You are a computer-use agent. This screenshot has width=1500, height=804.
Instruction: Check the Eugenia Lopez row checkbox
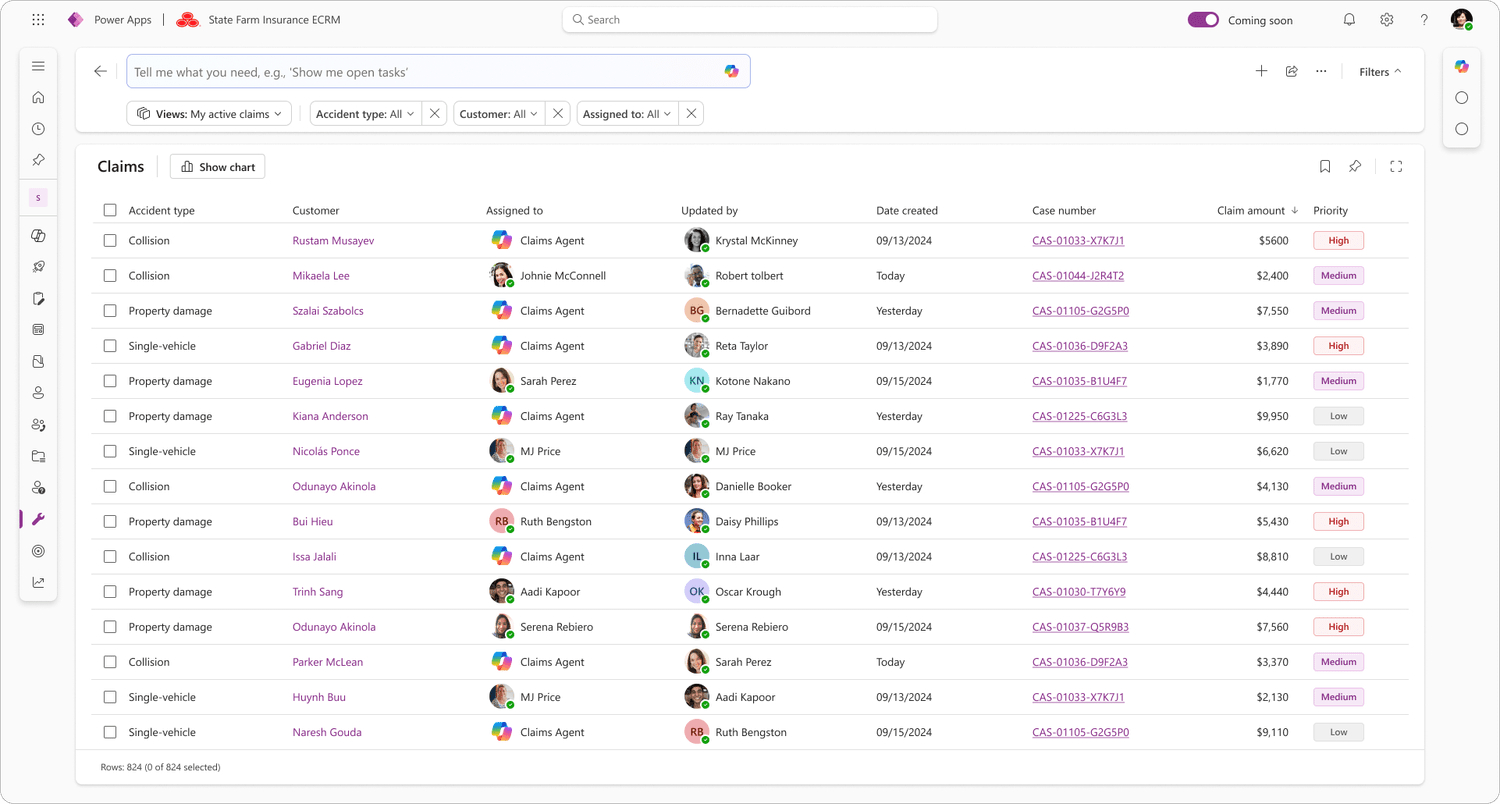[x=110, y=381]
